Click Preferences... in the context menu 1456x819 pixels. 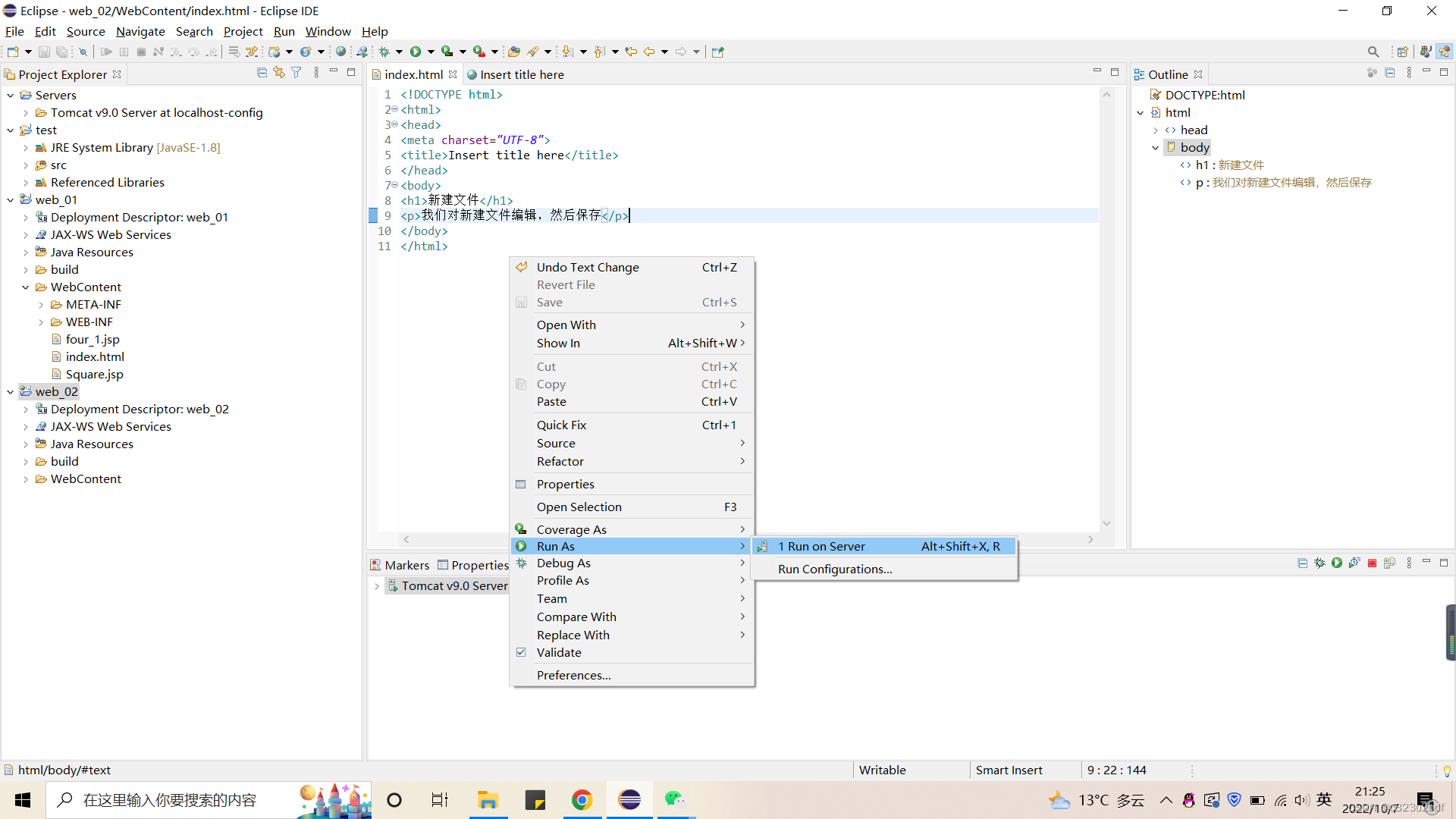pos(573,675)
